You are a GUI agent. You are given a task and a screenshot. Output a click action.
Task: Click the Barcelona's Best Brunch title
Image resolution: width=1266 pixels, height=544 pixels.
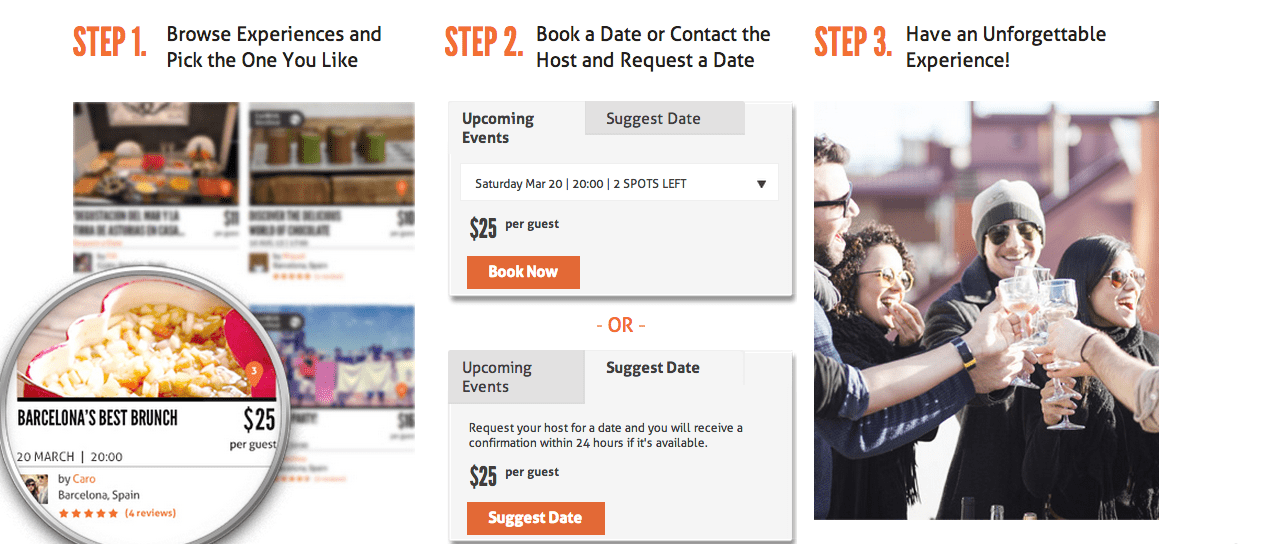[x=98, y=418]
